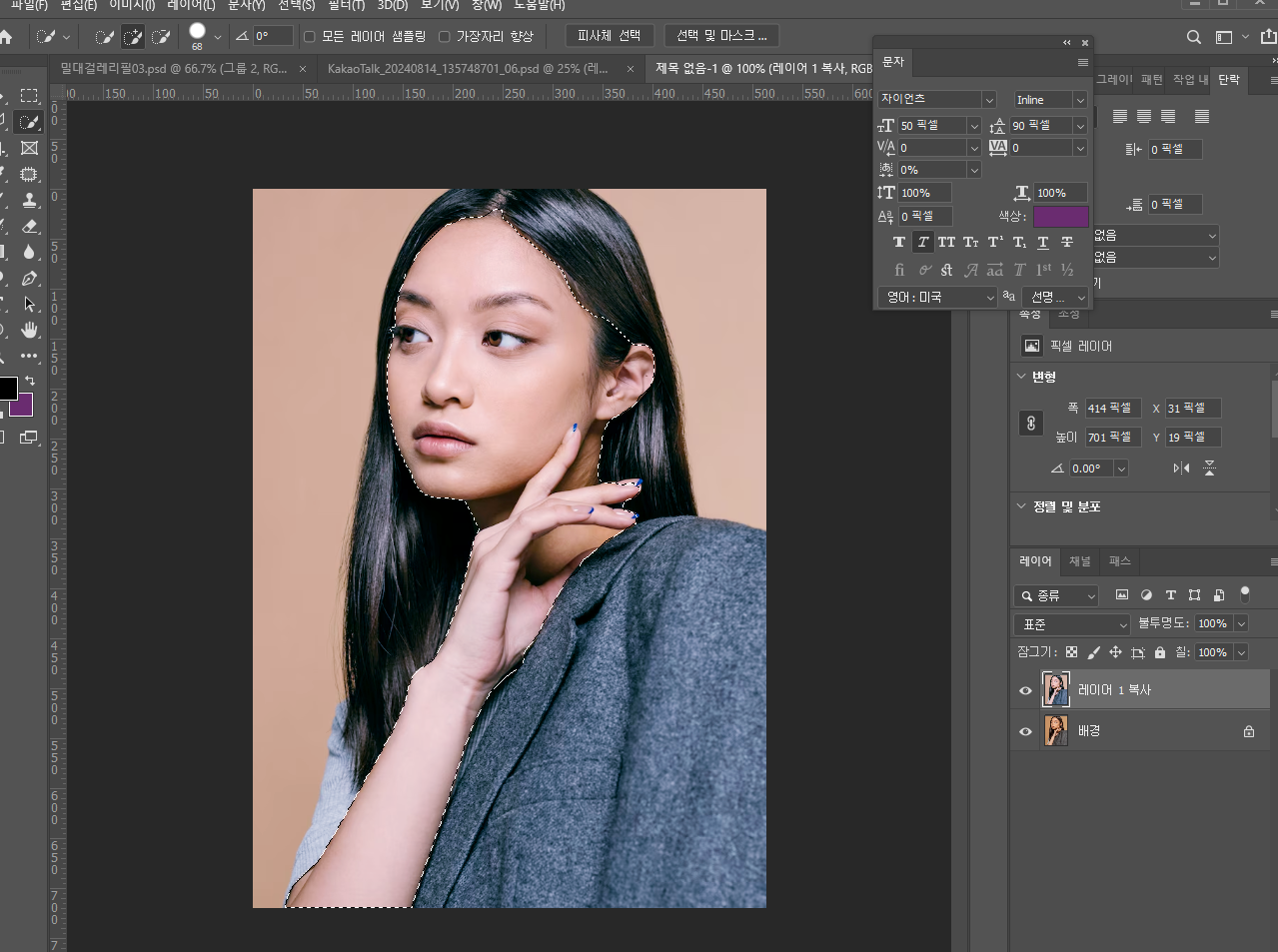
Task: Select the Clone Stamp tool
Action: tap(30, 200)
